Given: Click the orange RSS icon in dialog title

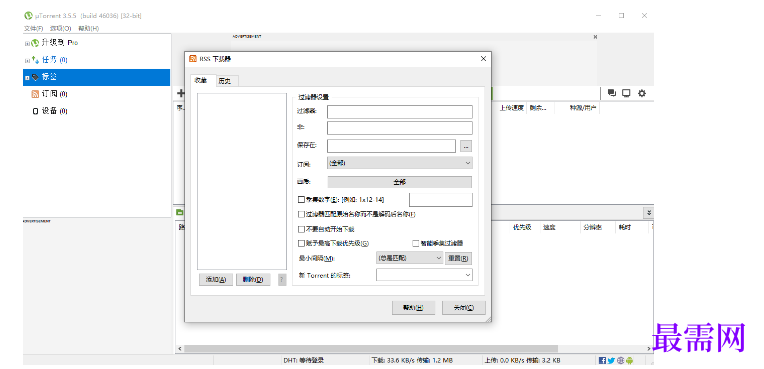Looking at the screenshot, I should (x=193, y=58).
